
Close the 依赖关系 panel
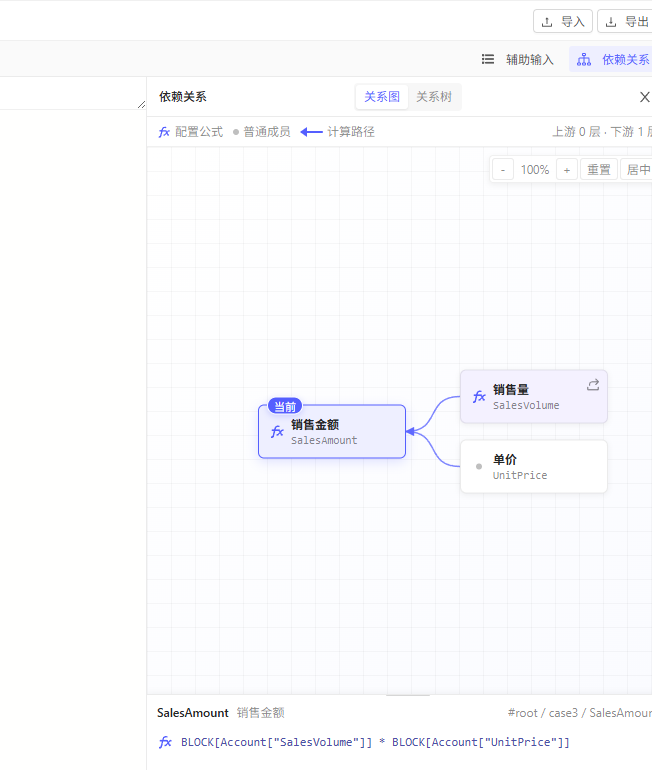645,97
